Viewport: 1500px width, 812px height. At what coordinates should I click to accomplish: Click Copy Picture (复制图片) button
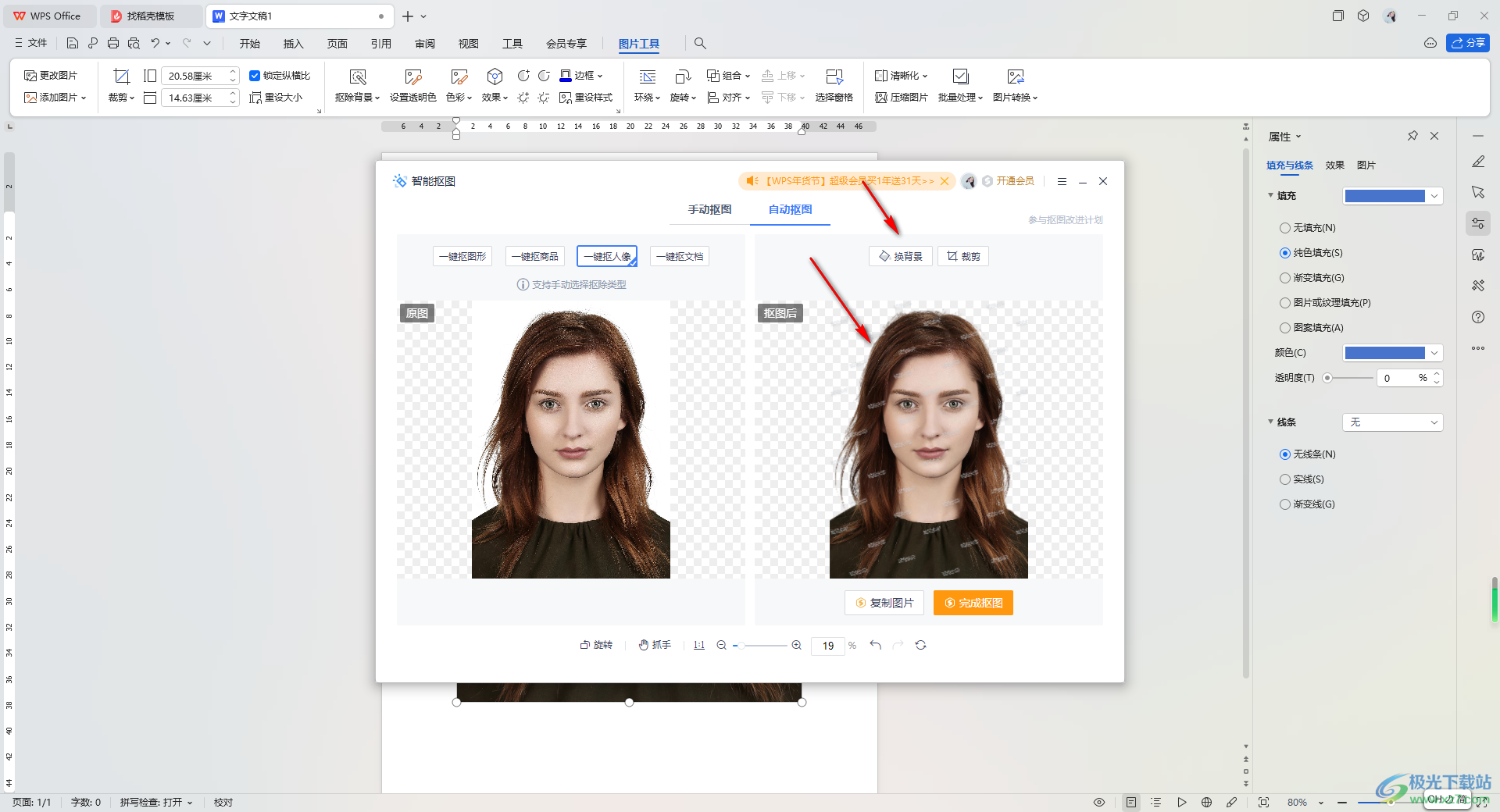pos(884,603)
